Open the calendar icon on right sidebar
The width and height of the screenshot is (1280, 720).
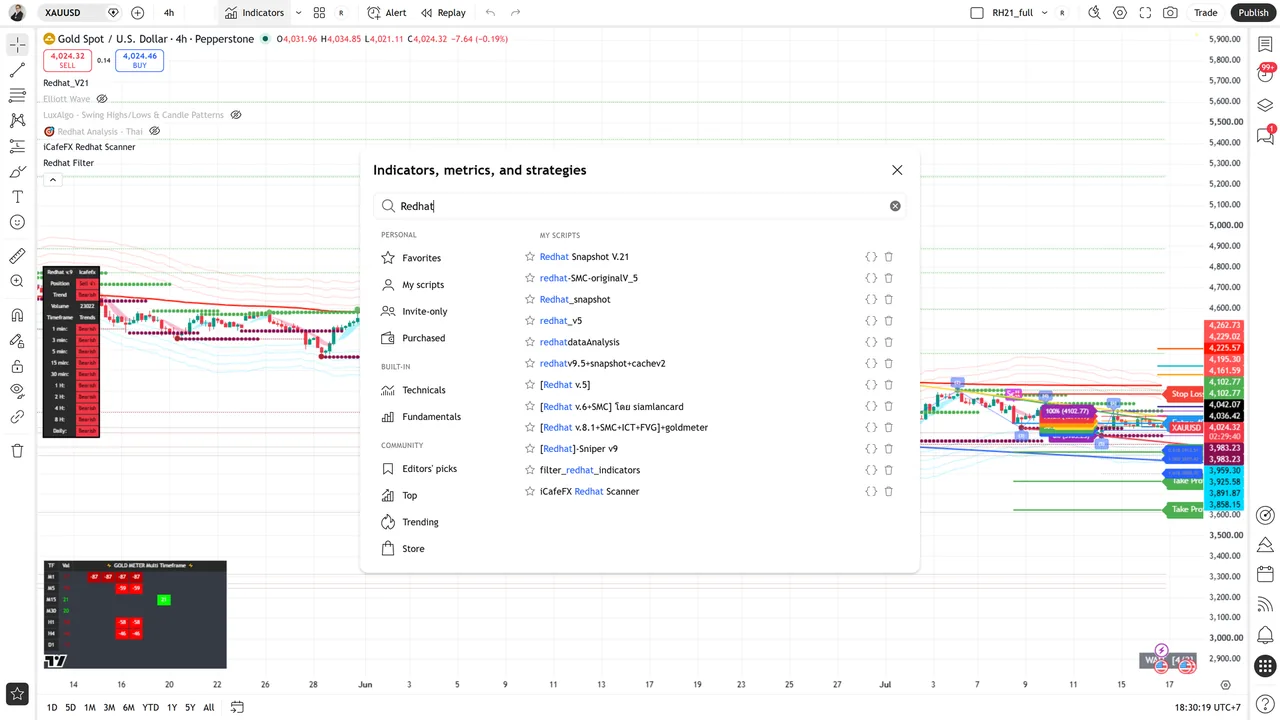tap(1265, 575)
